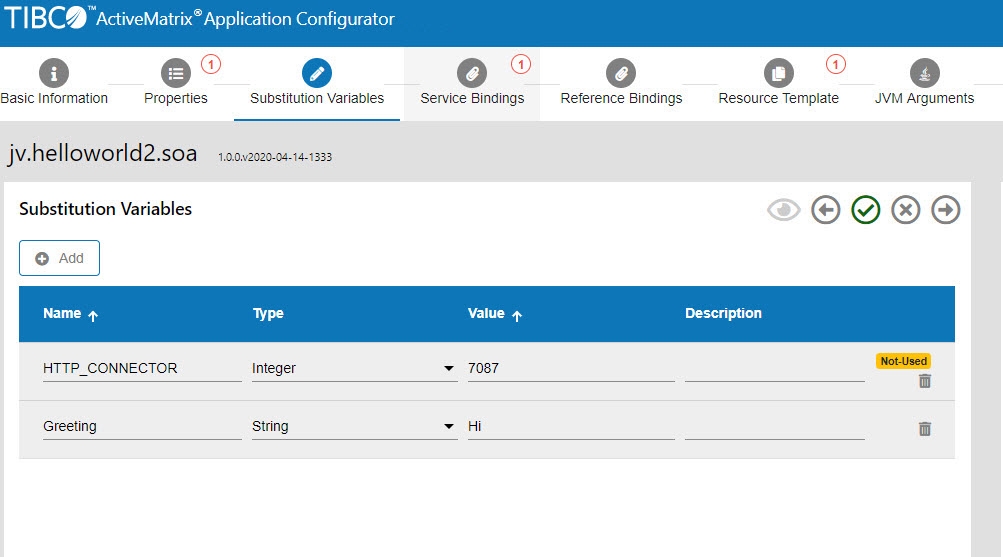Open the Resource Template copy icon
Screen dimensions: 1003x557
(x=778, y=73)
